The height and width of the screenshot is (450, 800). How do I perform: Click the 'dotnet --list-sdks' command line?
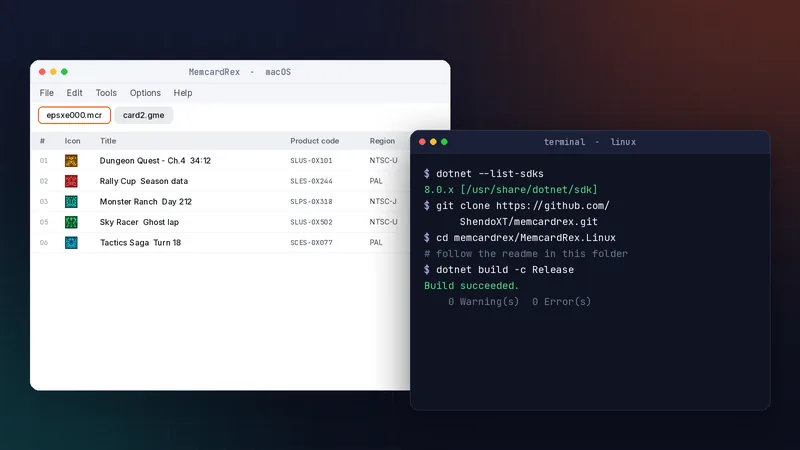pyautogui.click(x=484, y=174)
